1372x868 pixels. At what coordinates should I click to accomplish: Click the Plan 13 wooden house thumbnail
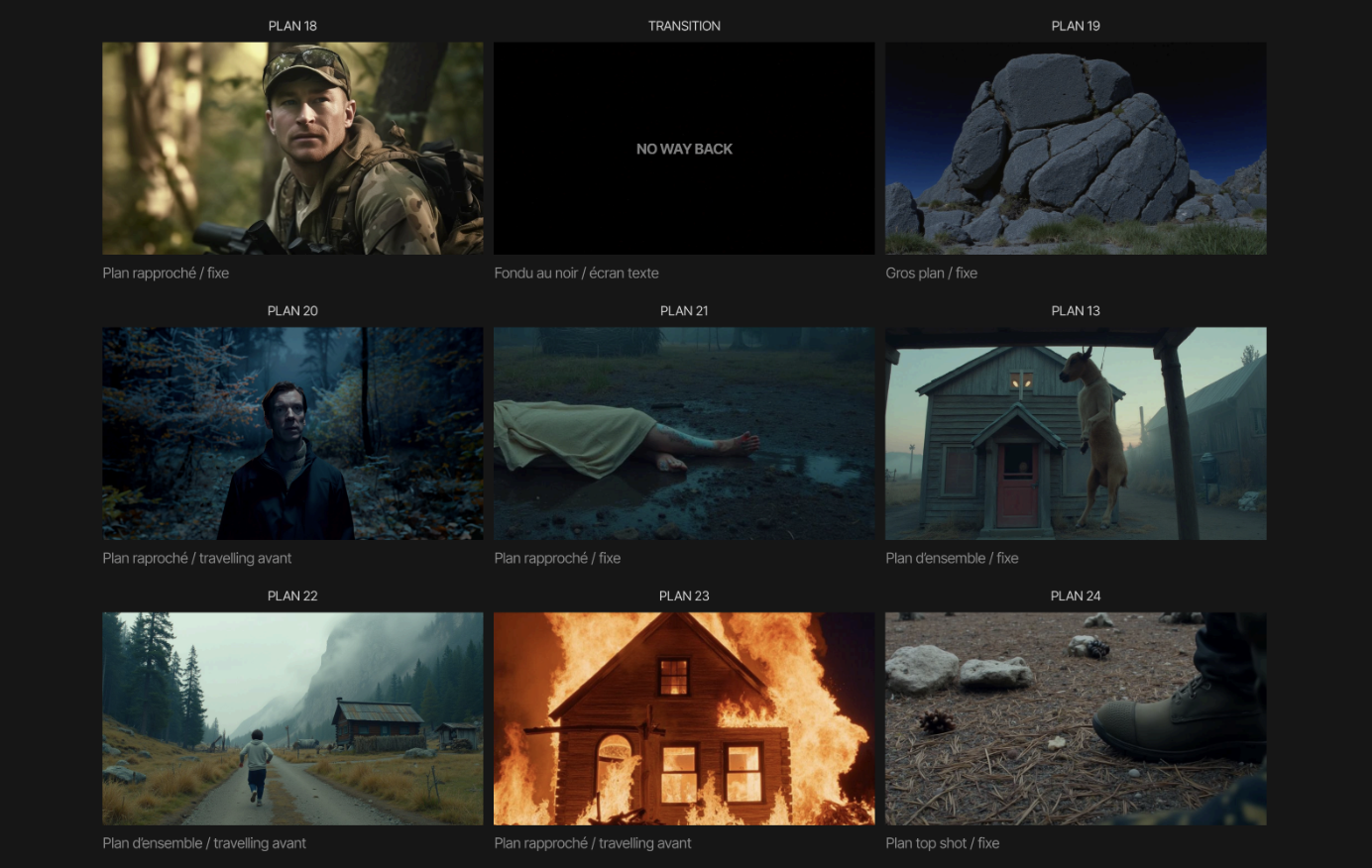[1076, 434]
